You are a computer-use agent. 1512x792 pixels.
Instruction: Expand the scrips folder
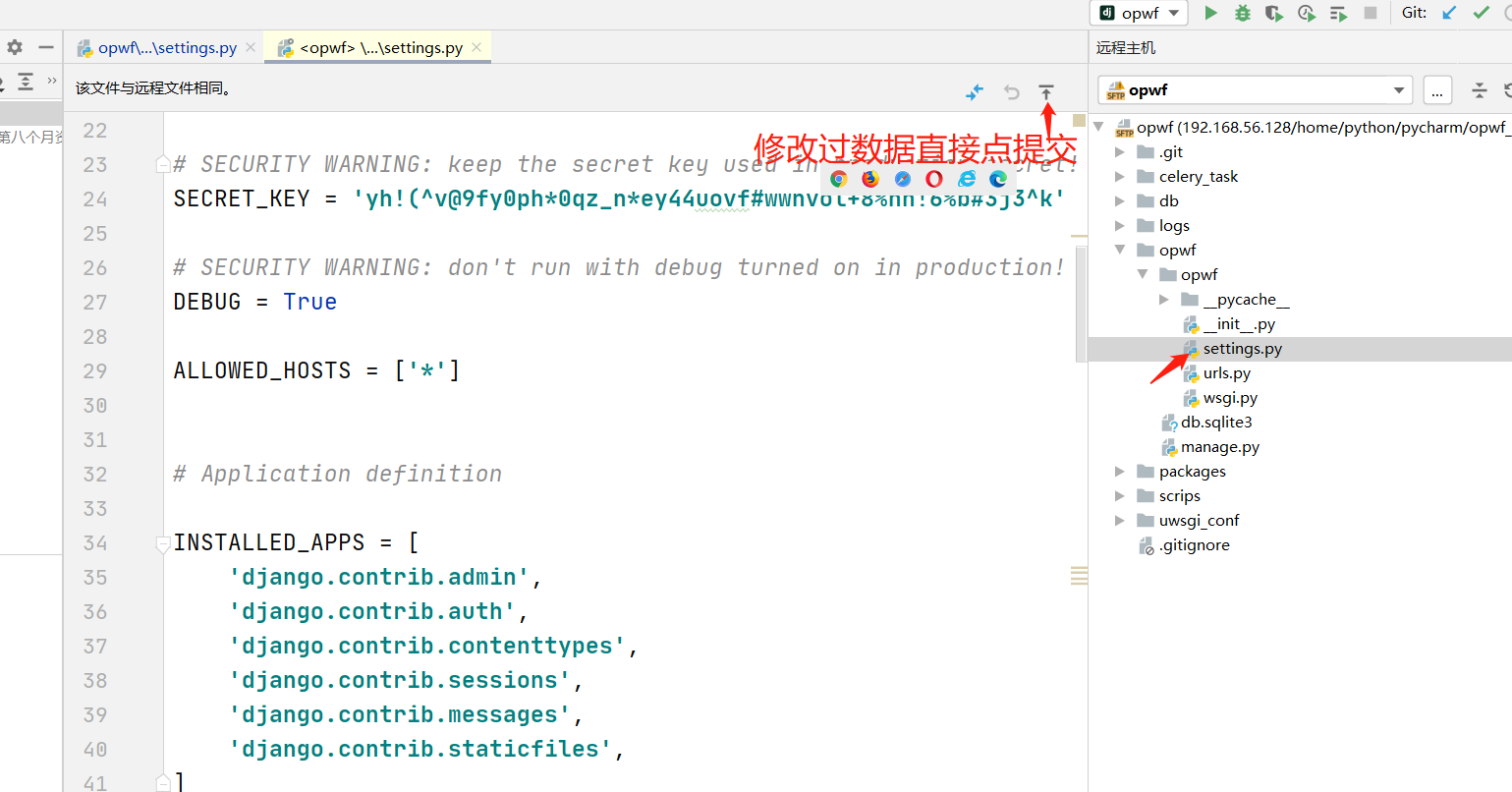[1120, 495]
